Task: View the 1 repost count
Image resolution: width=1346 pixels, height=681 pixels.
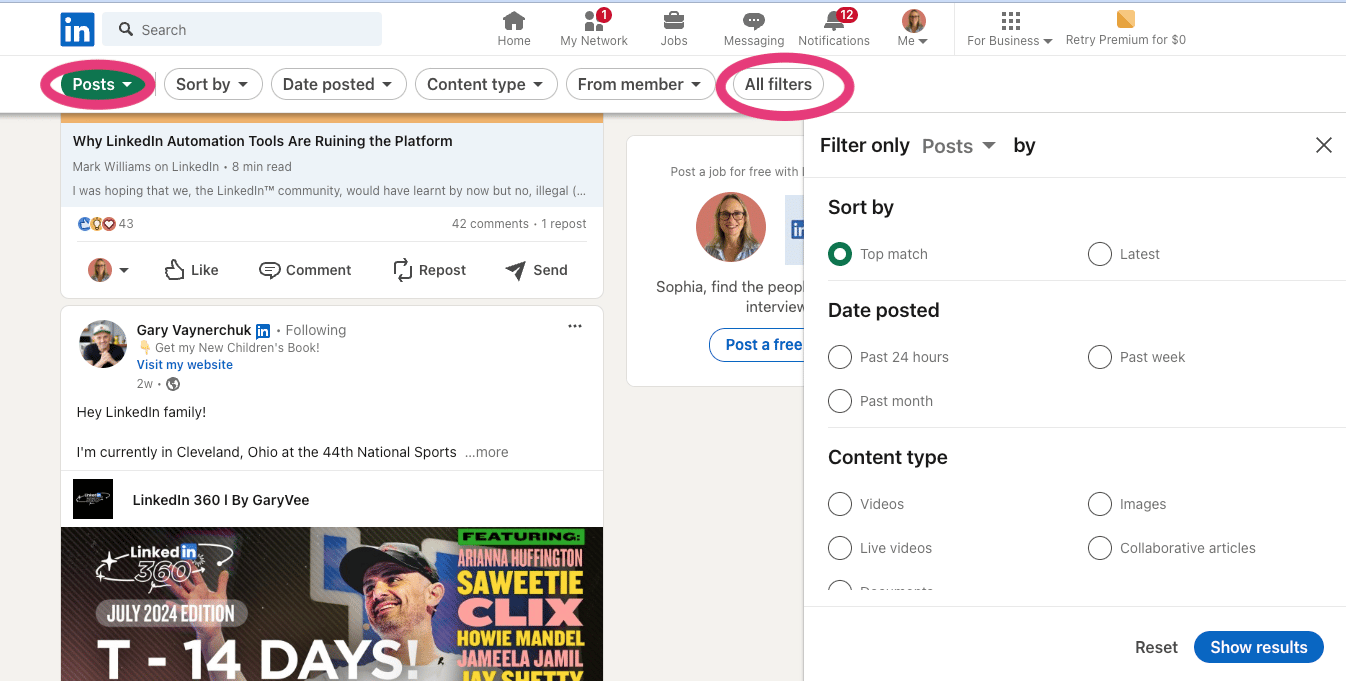Action: tap(564, 224)
